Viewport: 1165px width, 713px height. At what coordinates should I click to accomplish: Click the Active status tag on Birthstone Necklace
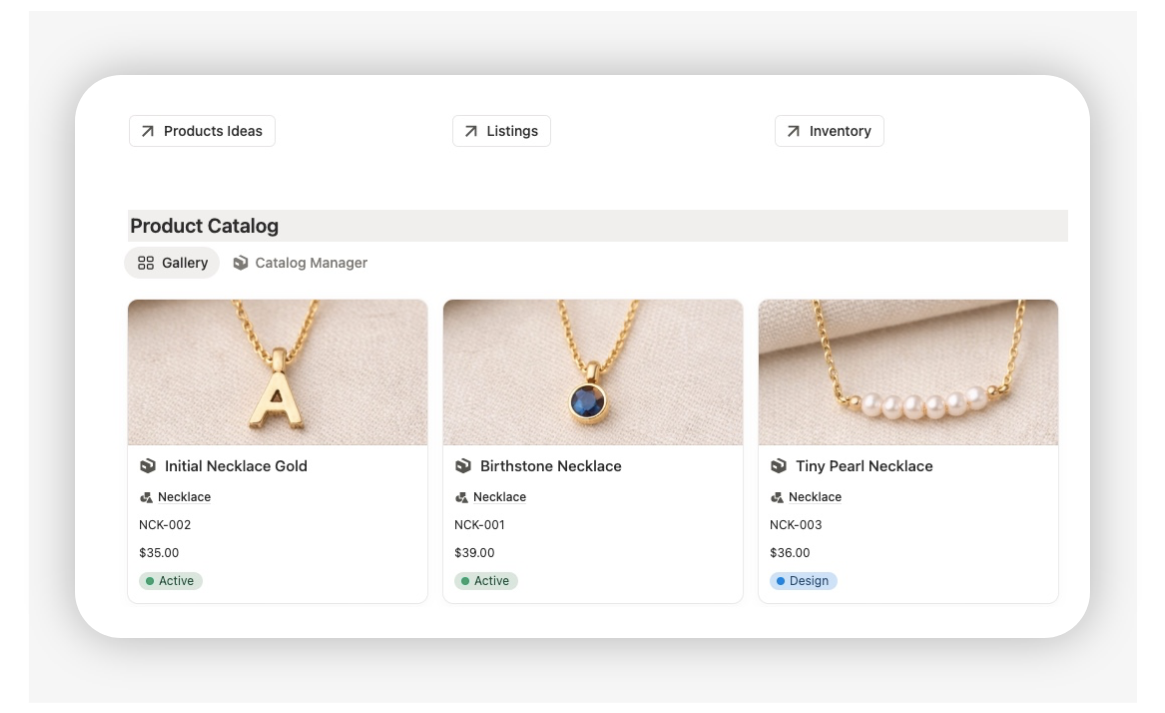coord(487,580)
